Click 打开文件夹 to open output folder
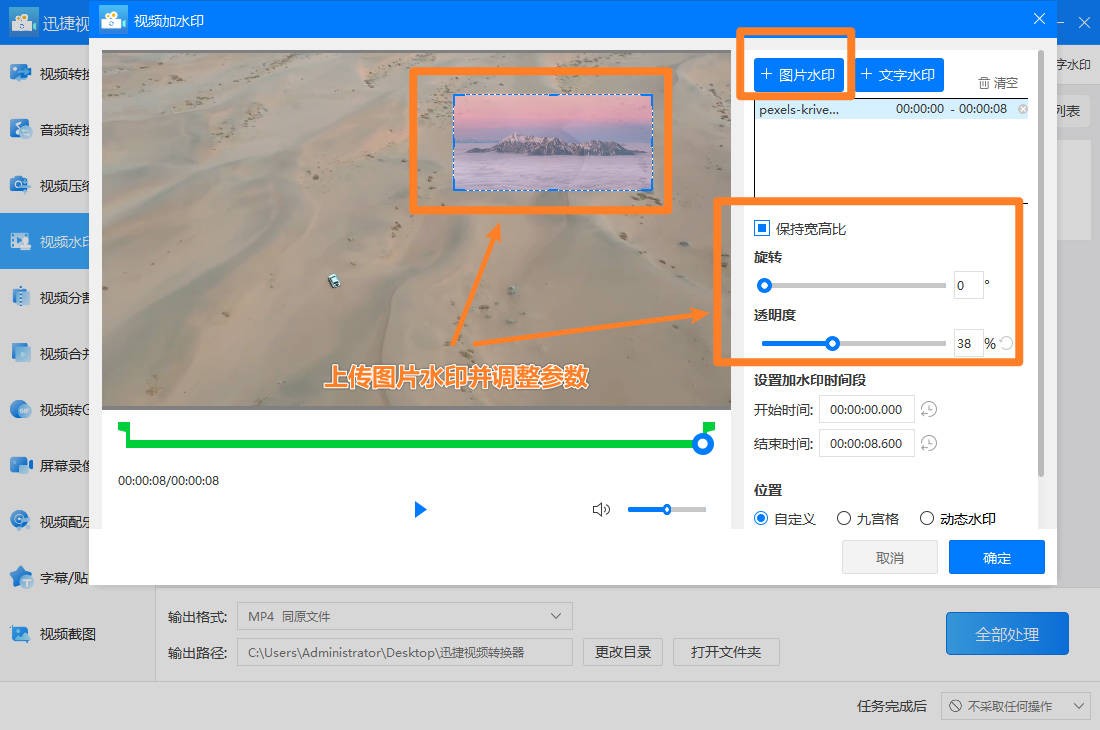The width and height of the screenshot is (1100, 730). click(x=726, y=652)
